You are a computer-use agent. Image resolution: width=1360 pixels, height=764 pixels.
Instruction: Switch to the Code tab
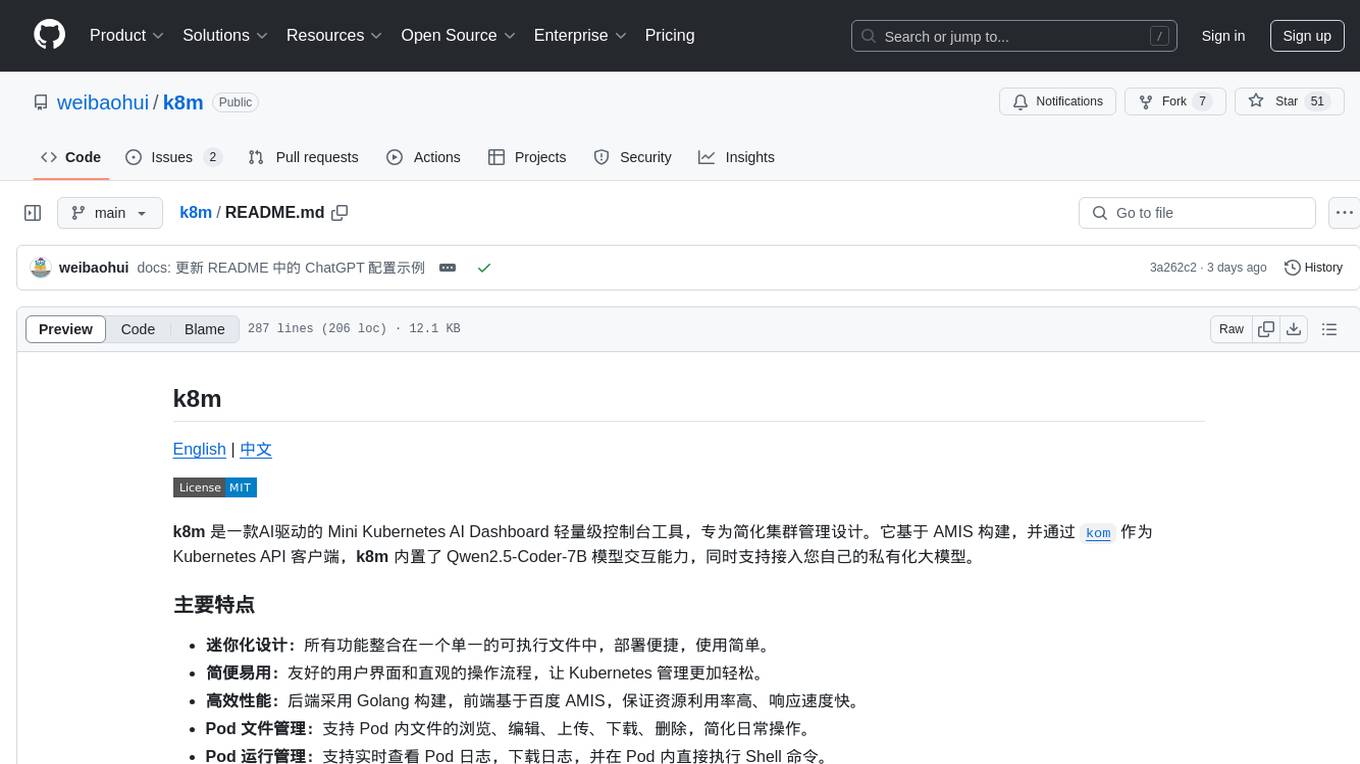(71, 157)
